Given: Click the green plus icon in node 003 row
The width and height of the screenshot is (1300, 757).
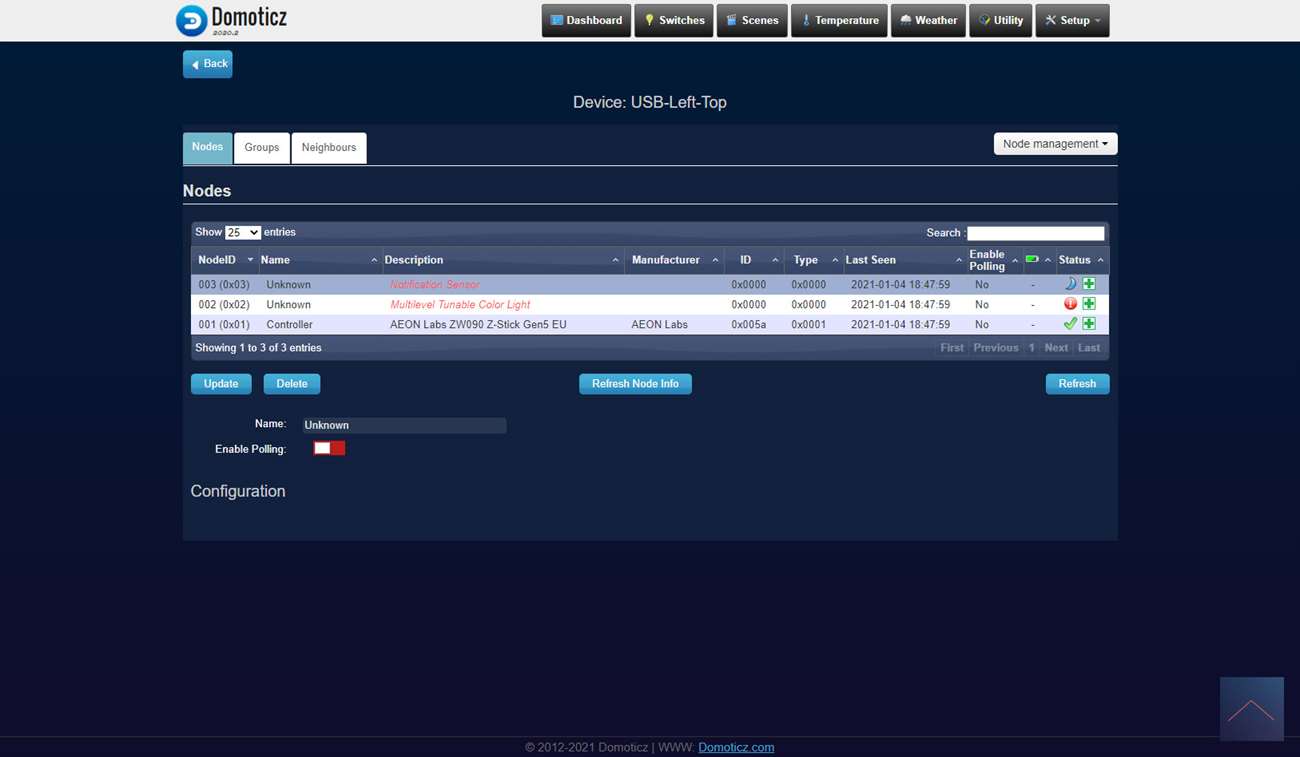Looking at the screenshot, I should [x=1089, y=284].
